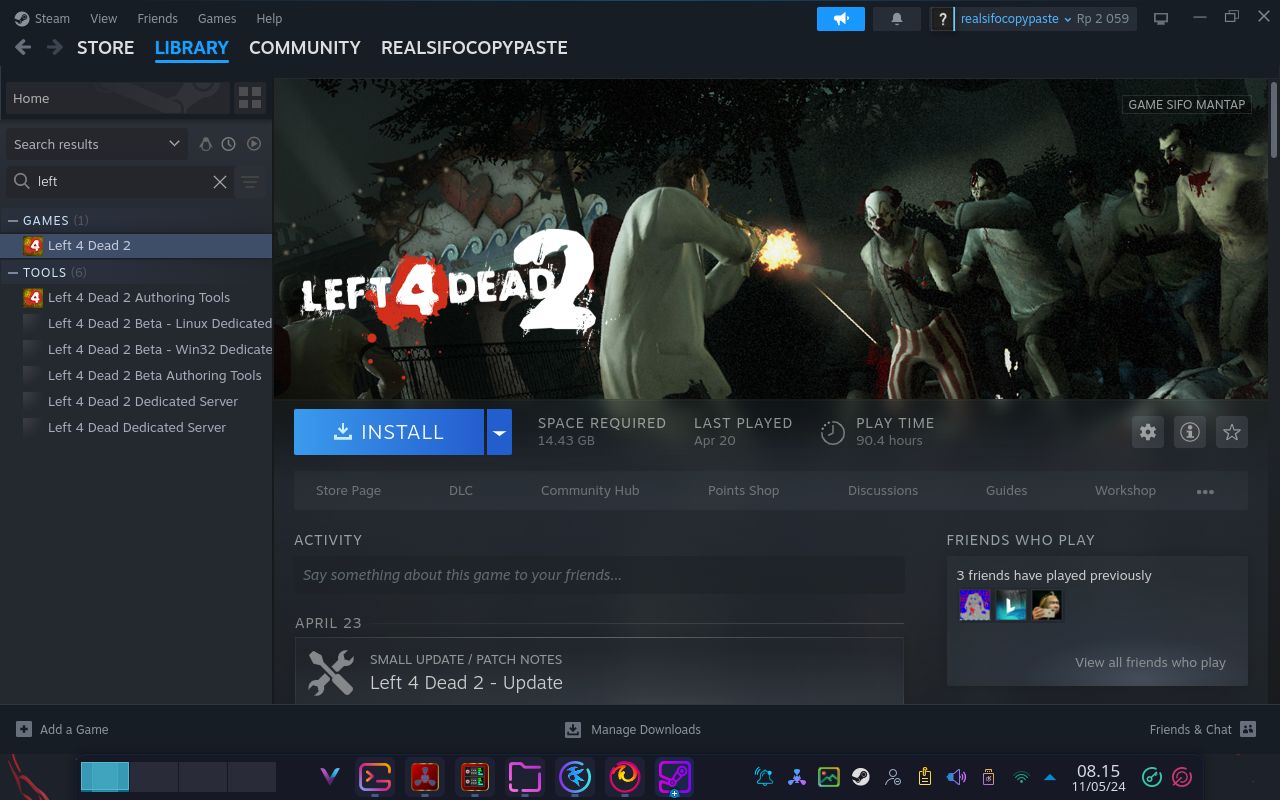
Task: Show more game links with ellipsis
Action: (1205, 491)
